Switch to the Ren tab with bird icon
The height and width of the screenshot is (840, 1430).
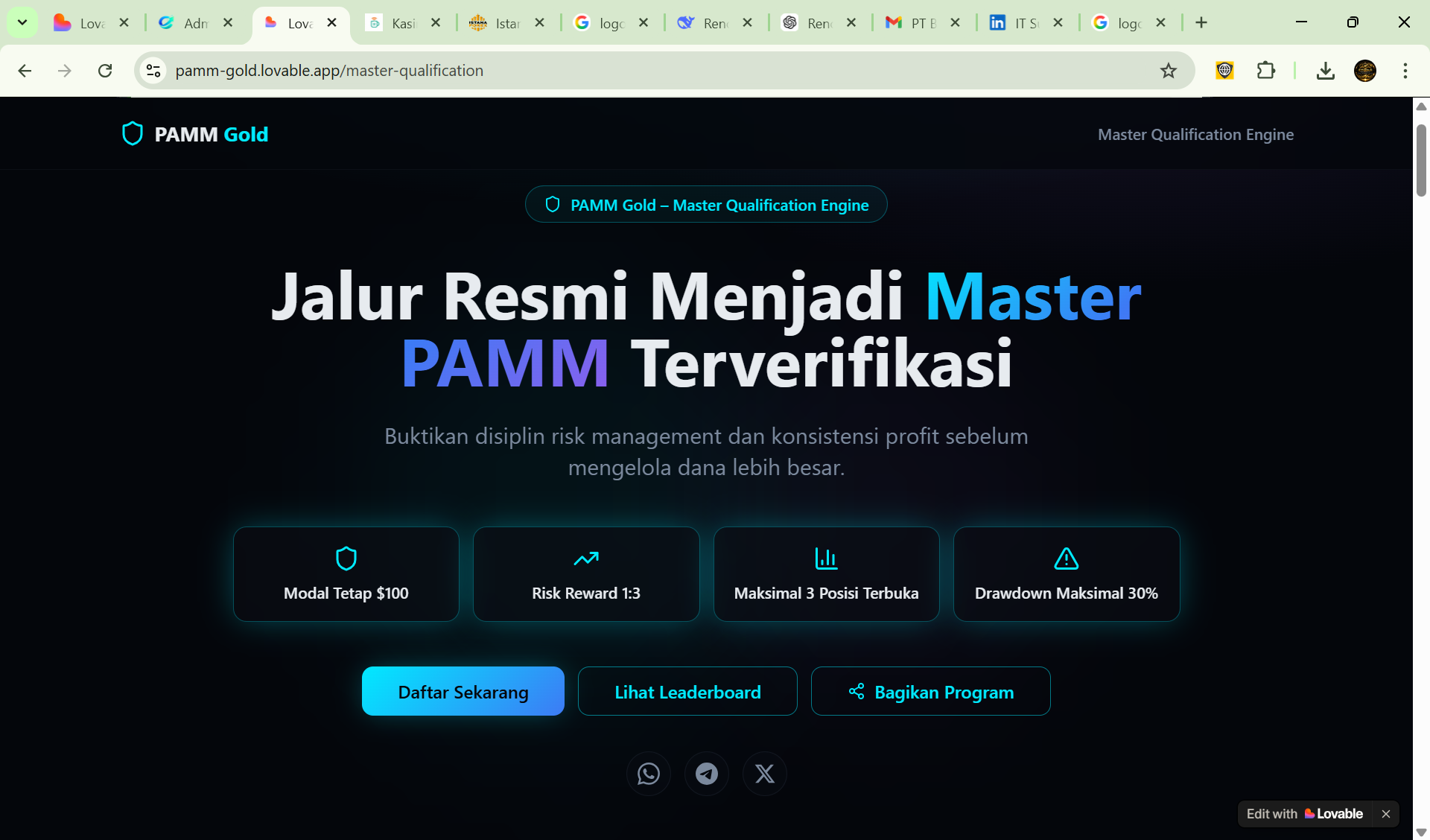coord(704,23)
